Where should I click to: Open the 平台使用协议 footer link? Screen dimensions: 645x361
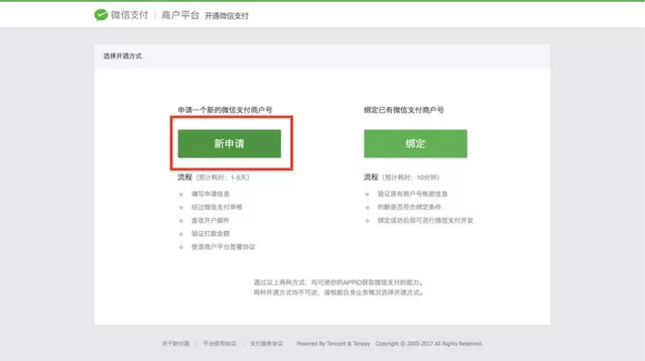pos(220,343)
